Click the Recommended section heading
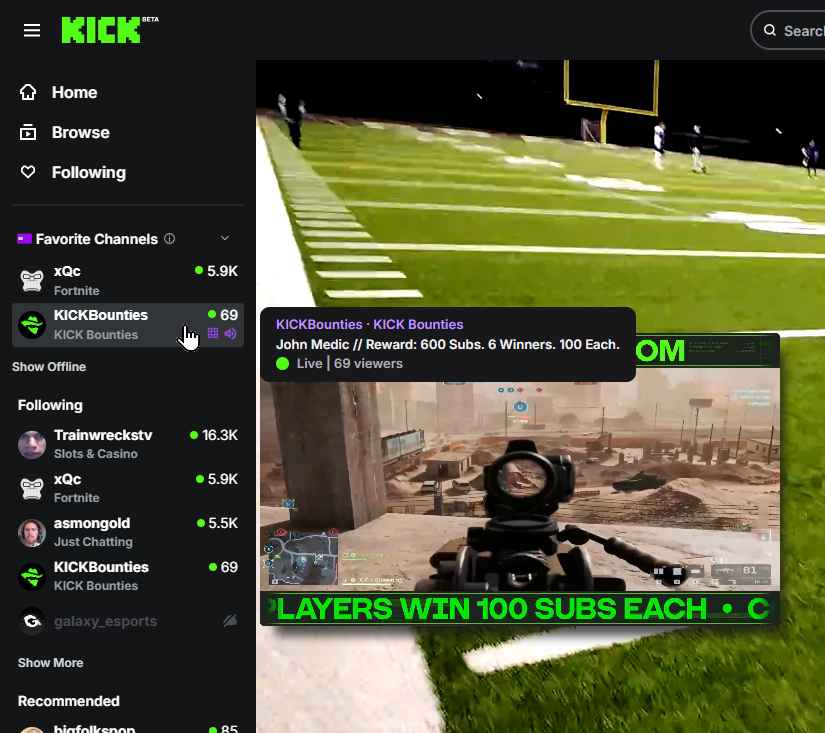825x733 pixels. click(69, 701)
